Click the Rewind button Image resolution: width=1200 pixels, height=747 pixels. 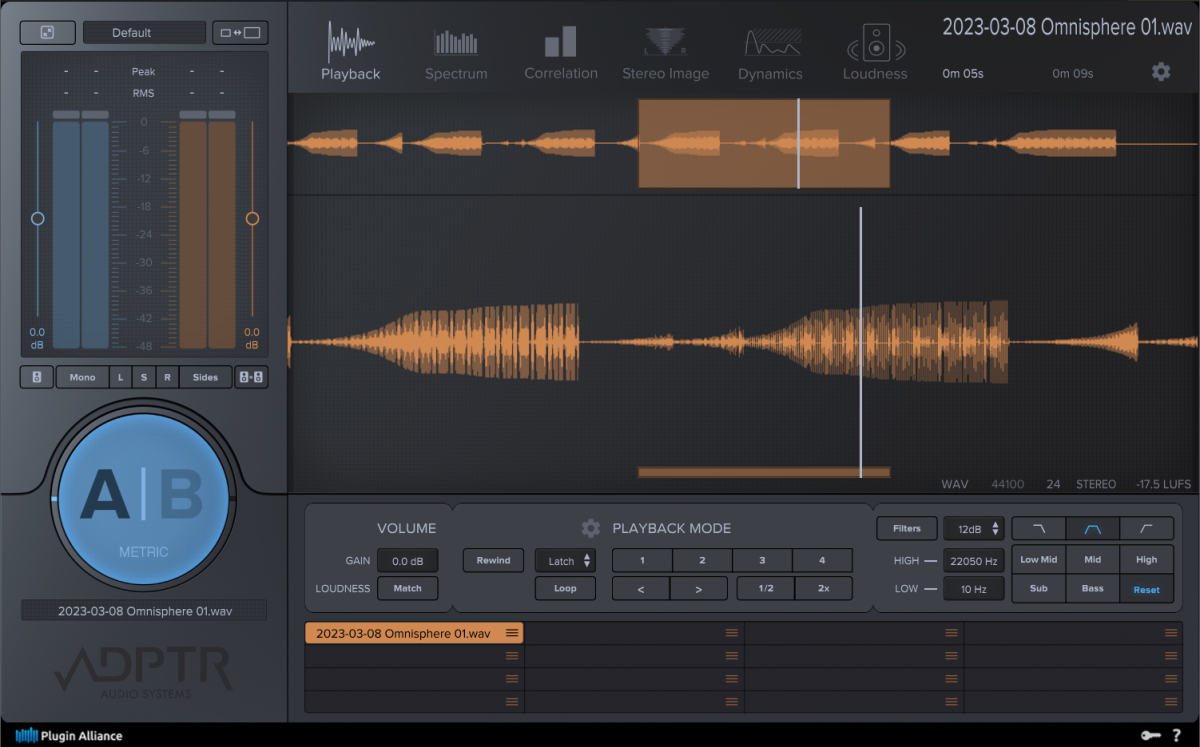click(493, 561)
